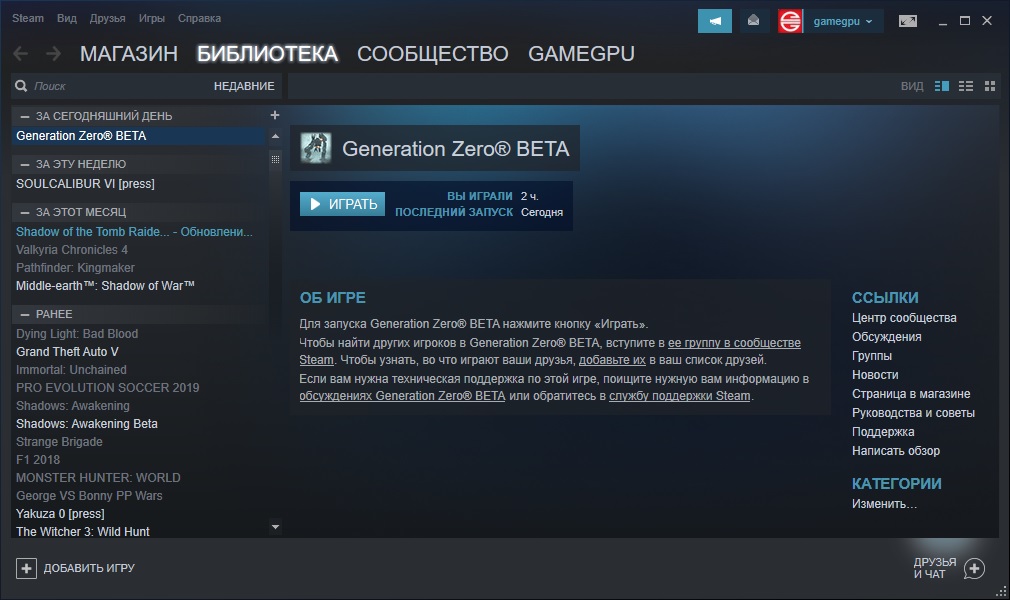Maximize the Steam window
Viewport: 1010px width, 600px height.
tap(964, 21)
